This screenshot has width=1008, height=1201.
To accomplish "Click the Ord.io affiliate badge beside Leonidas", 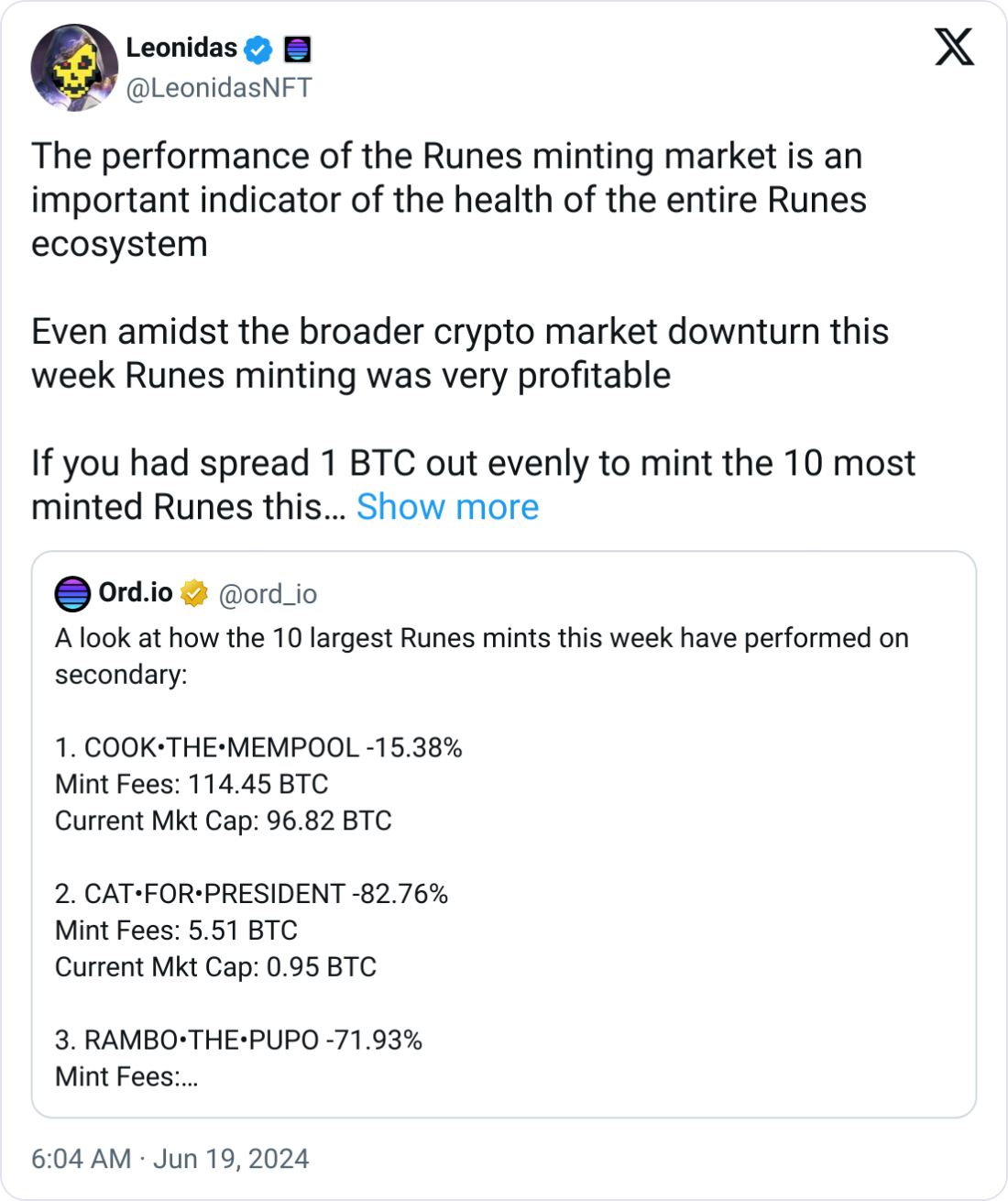I will coord(298,49).
